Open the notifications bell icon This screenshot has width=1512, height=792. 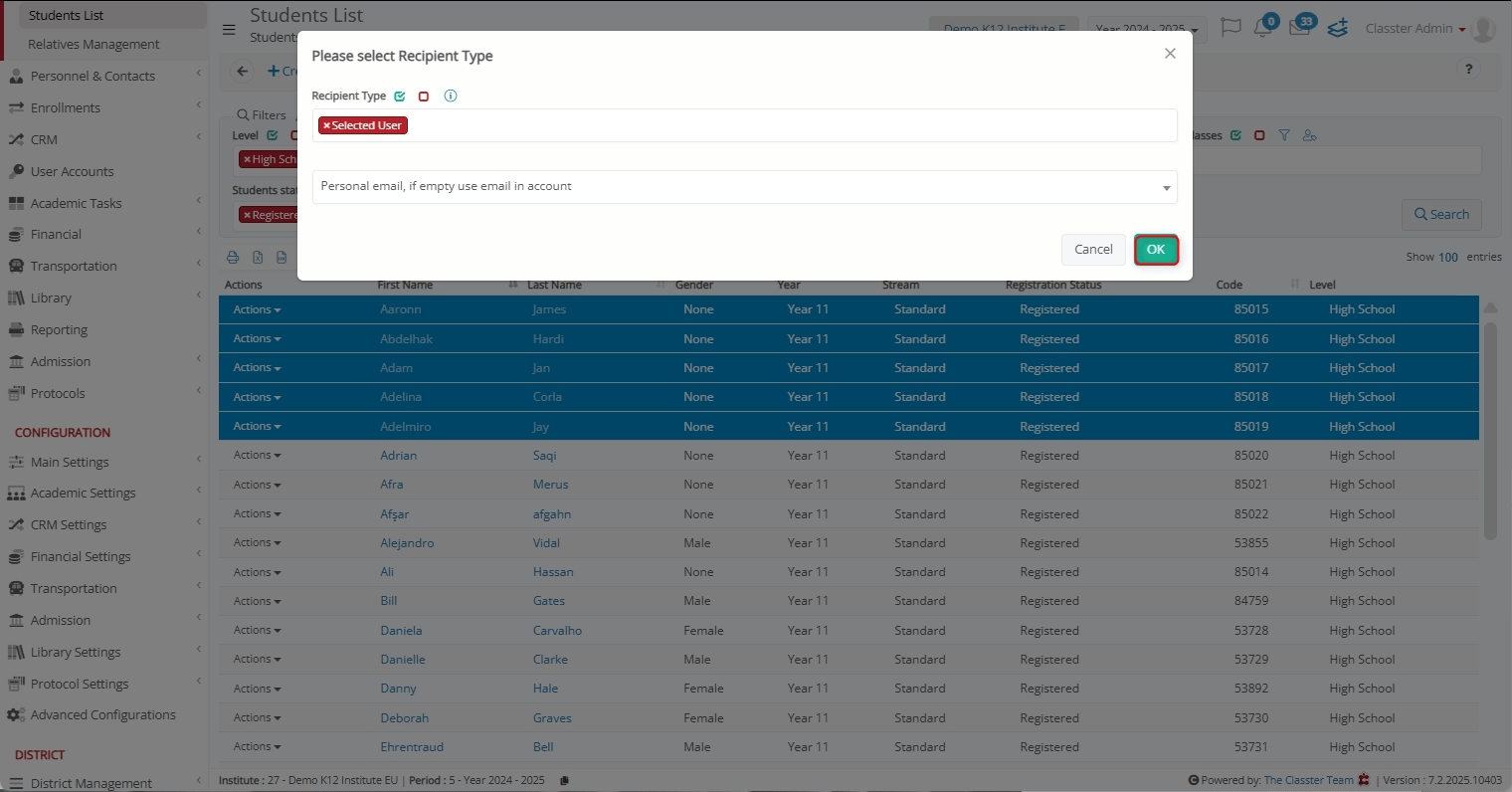(x=1263, y=28)
